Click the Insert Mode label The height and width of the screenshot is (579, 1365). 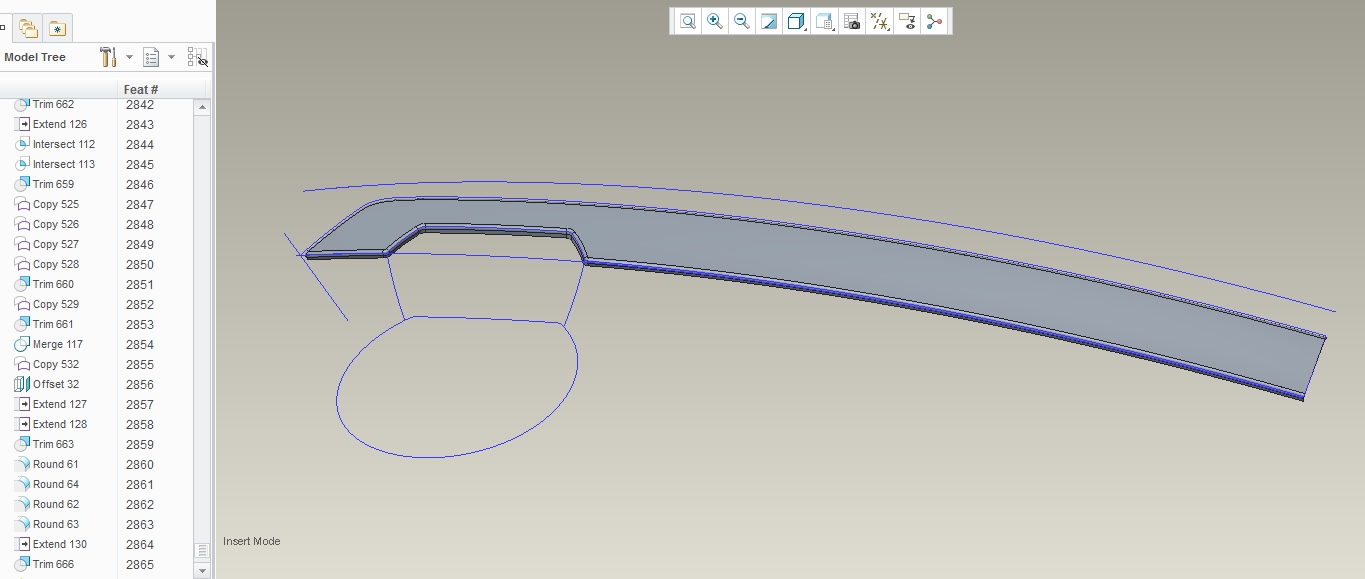[252, 541]
